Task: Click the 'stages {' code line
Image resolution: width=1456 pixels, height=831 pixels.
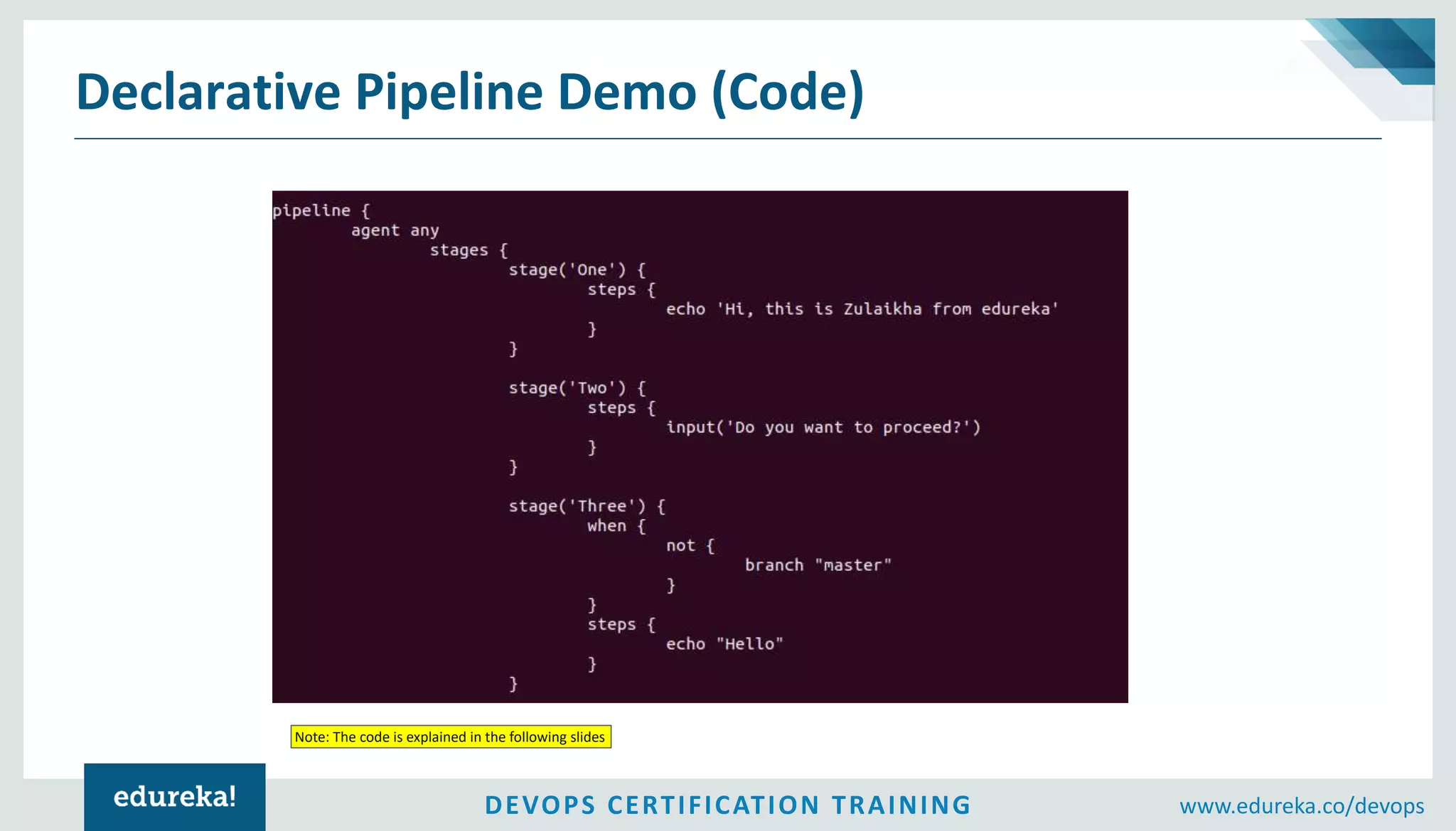Action: [x=469, y=250]
